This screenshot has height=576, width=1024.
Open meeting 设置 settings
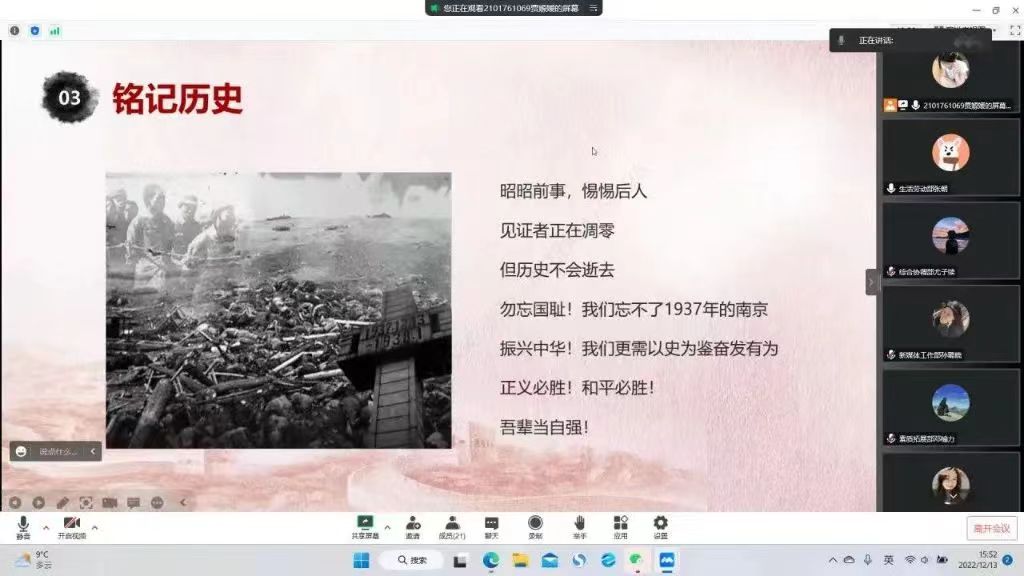tap(660, 526)
